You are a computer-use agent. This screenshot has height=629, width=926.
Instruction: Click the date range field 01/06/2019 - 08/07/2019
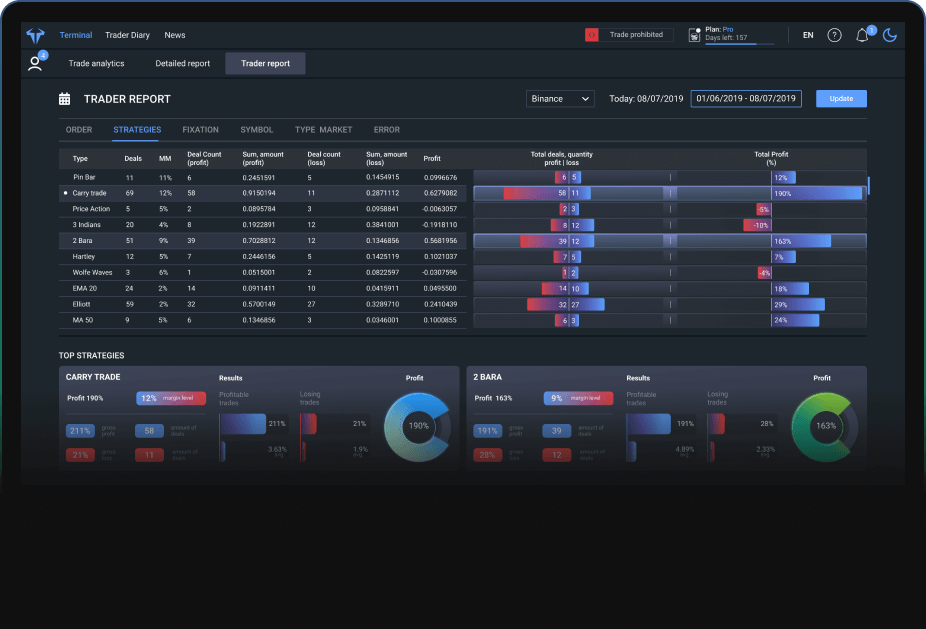tap(748, 98)
